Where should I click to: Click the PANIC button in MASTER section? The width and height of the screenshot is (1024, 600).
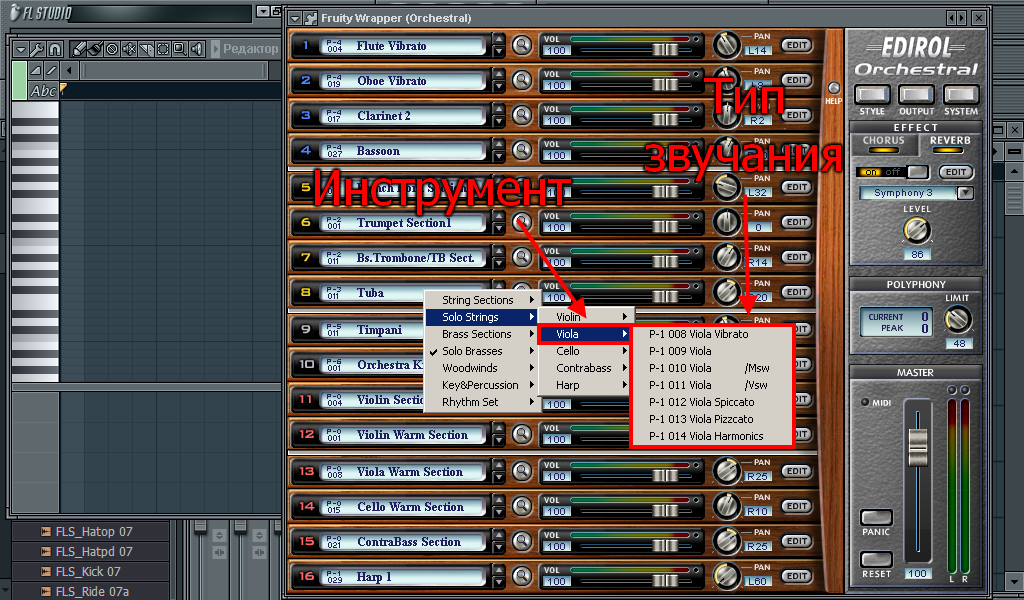(876, 517)
